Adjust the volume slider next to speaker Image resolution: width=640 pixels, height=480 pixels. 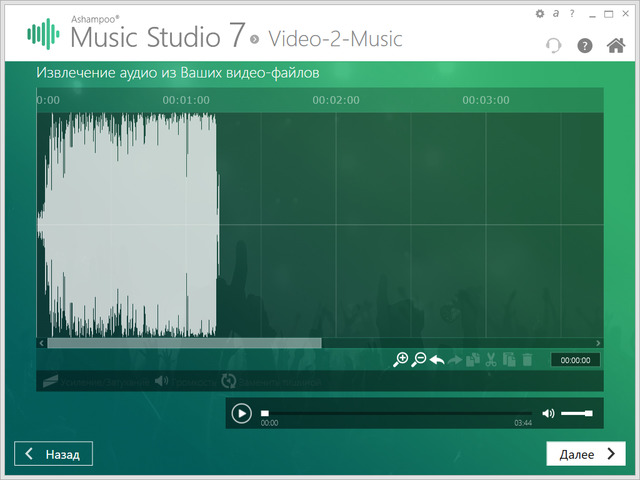(x=576, y=413)
